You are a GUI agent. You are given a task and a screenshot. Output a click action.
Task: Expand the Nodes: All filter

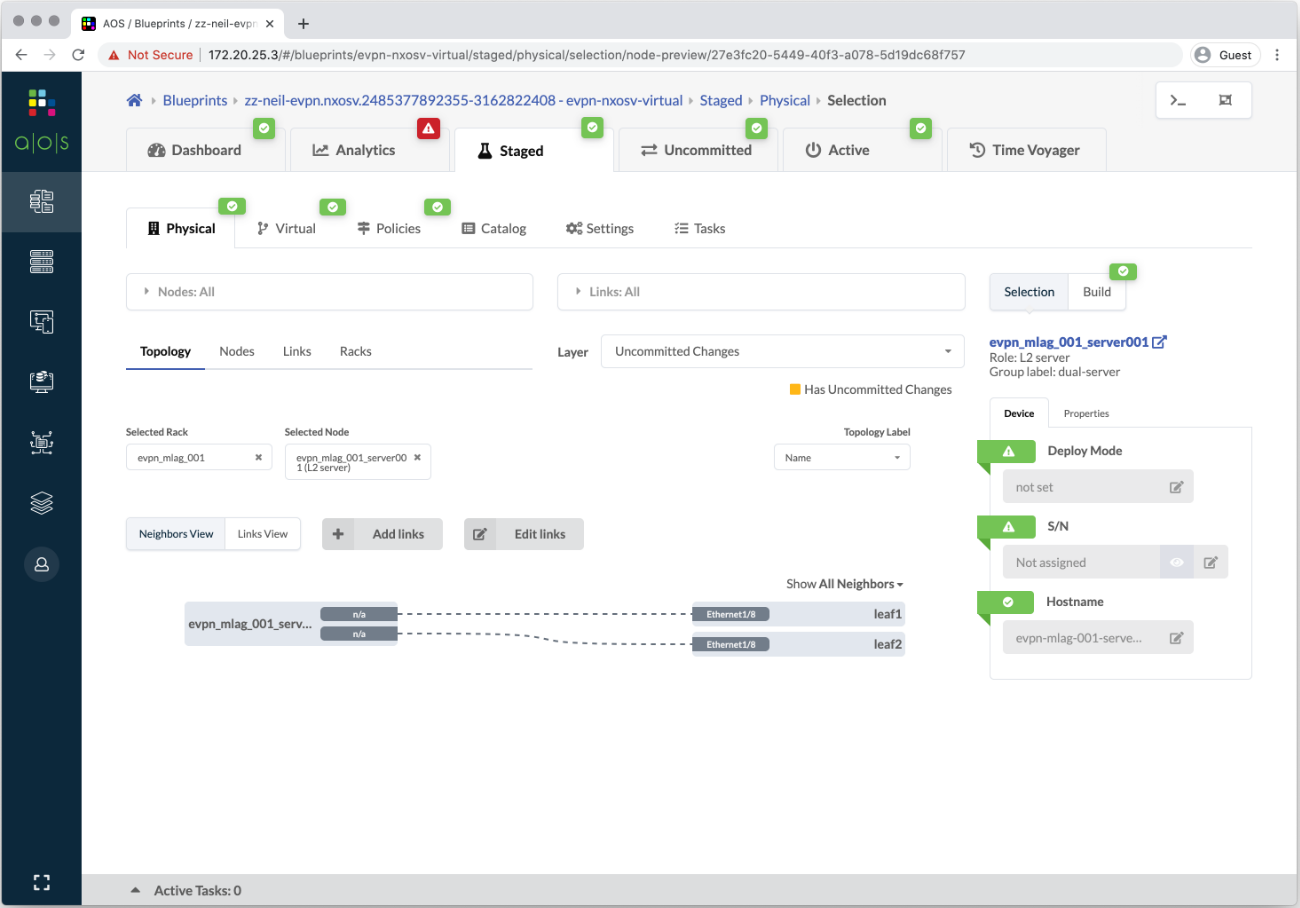pos(329,292)
